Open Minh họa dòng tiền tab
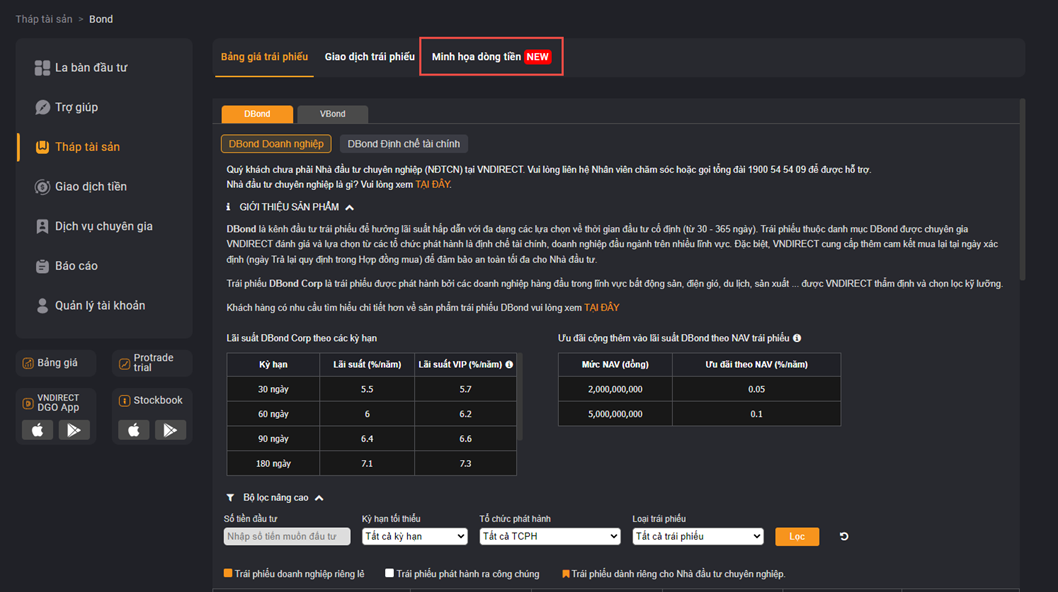Image resolution: width=1058 pixels, height=592 pixels. pyautogui.click(x=491, y=57)
